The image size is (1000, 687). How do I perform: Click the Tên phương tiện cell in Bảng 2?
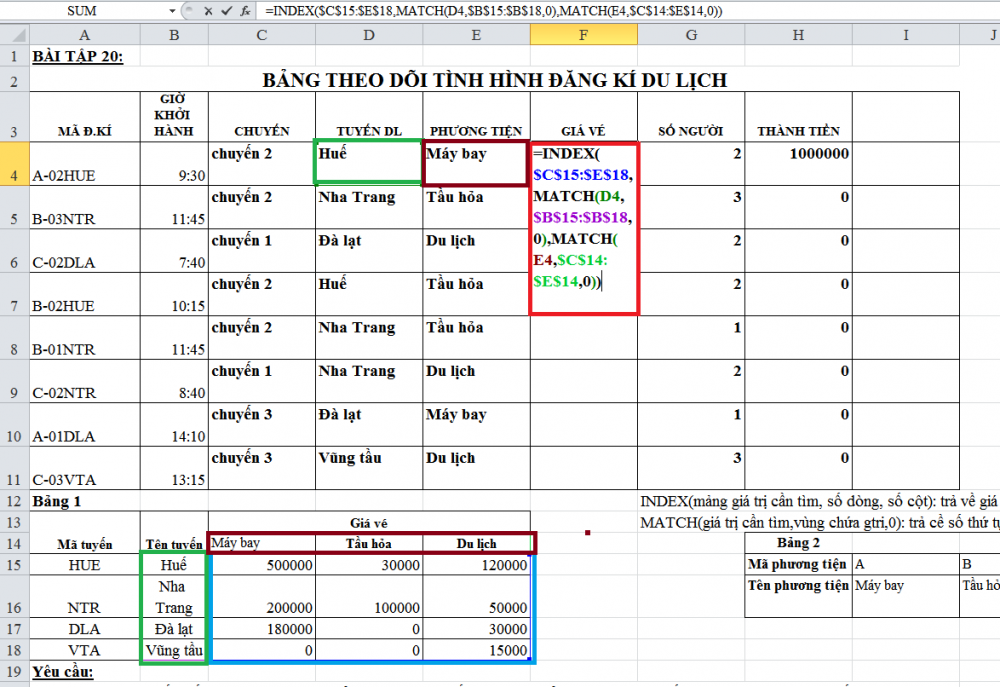pos(798,585)
